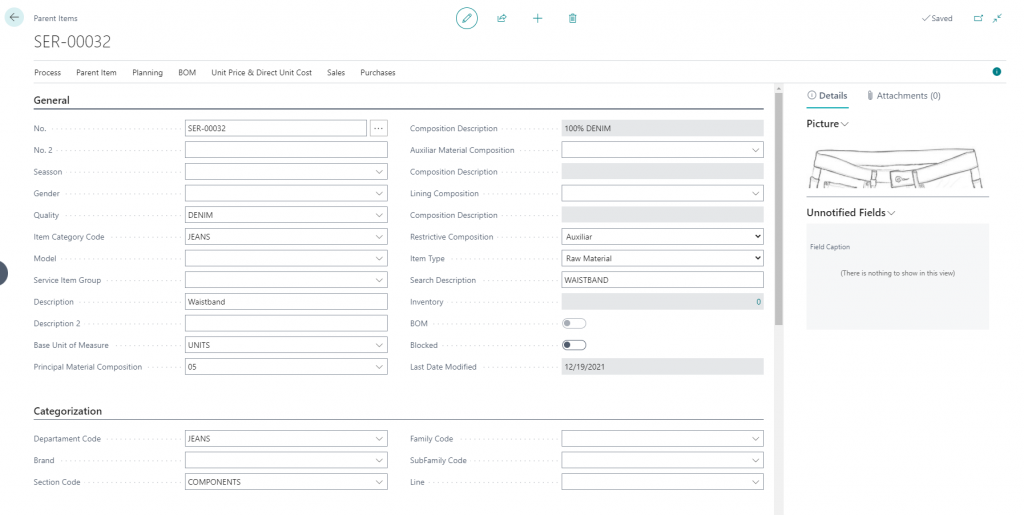Click the back arrow button
Viewport: 1024px width, 515px height.
point(14,18)
